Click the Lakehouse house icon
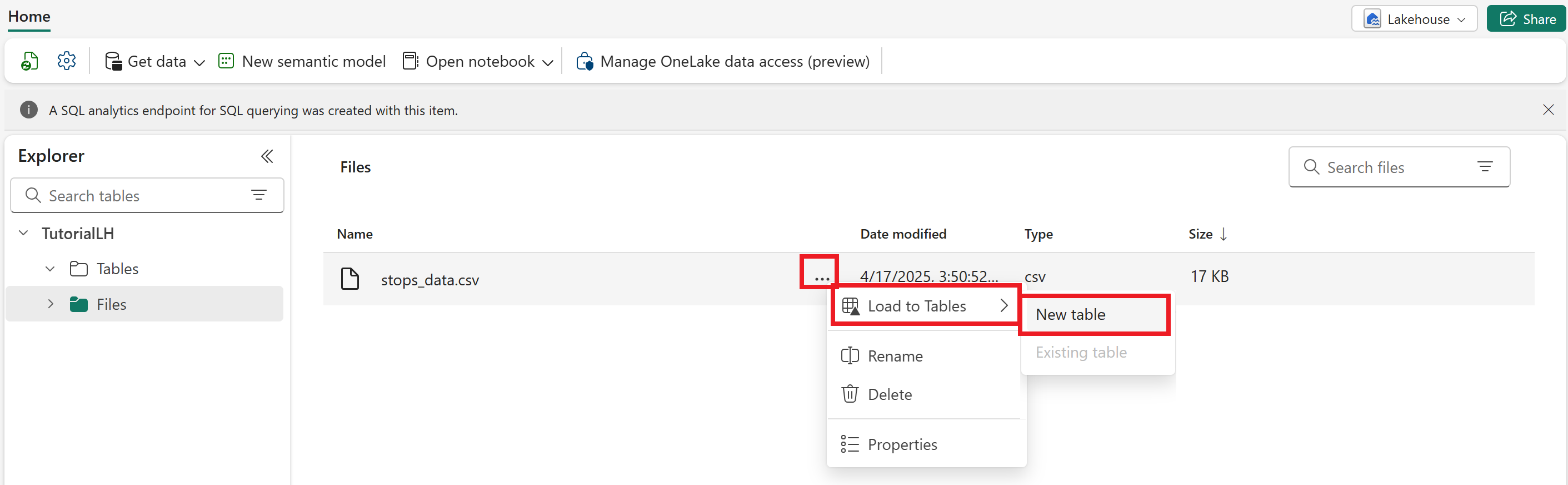The height and width of the screenshot is (485, 1568). 1372,19
